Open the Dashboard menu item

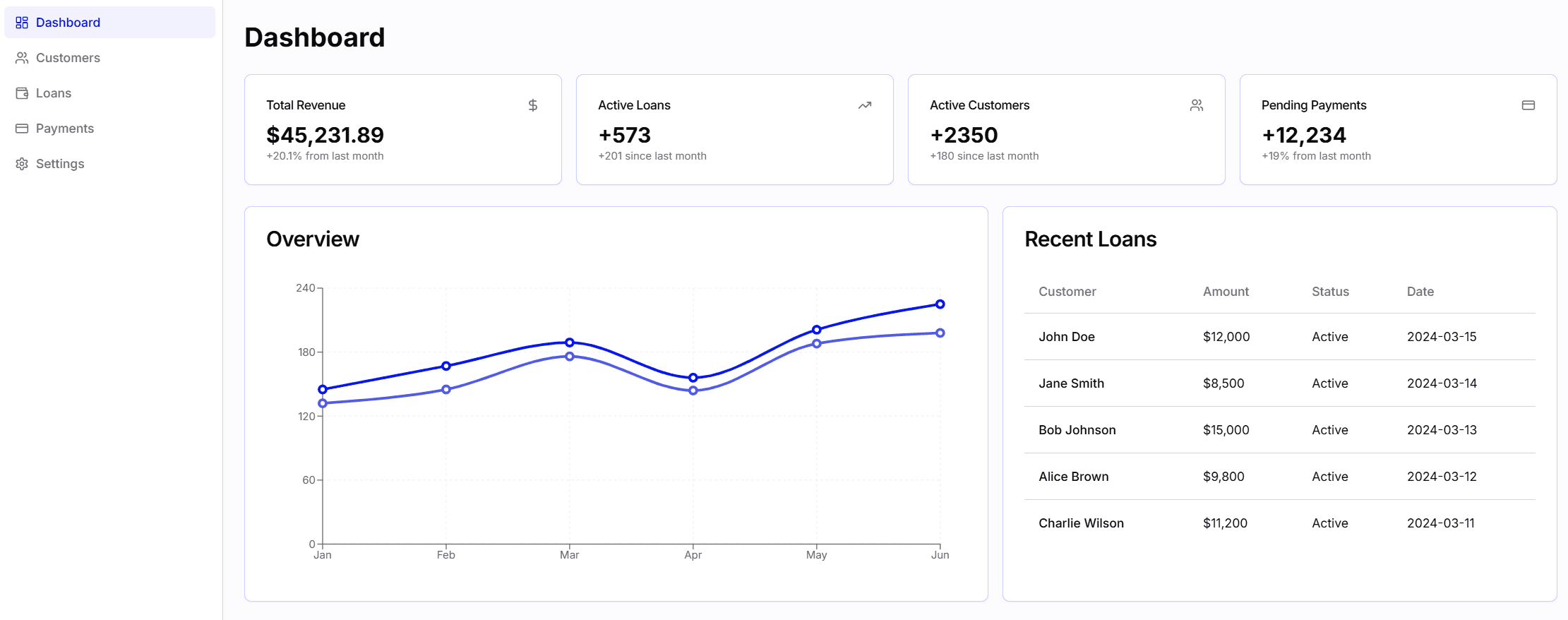point(110,23)
